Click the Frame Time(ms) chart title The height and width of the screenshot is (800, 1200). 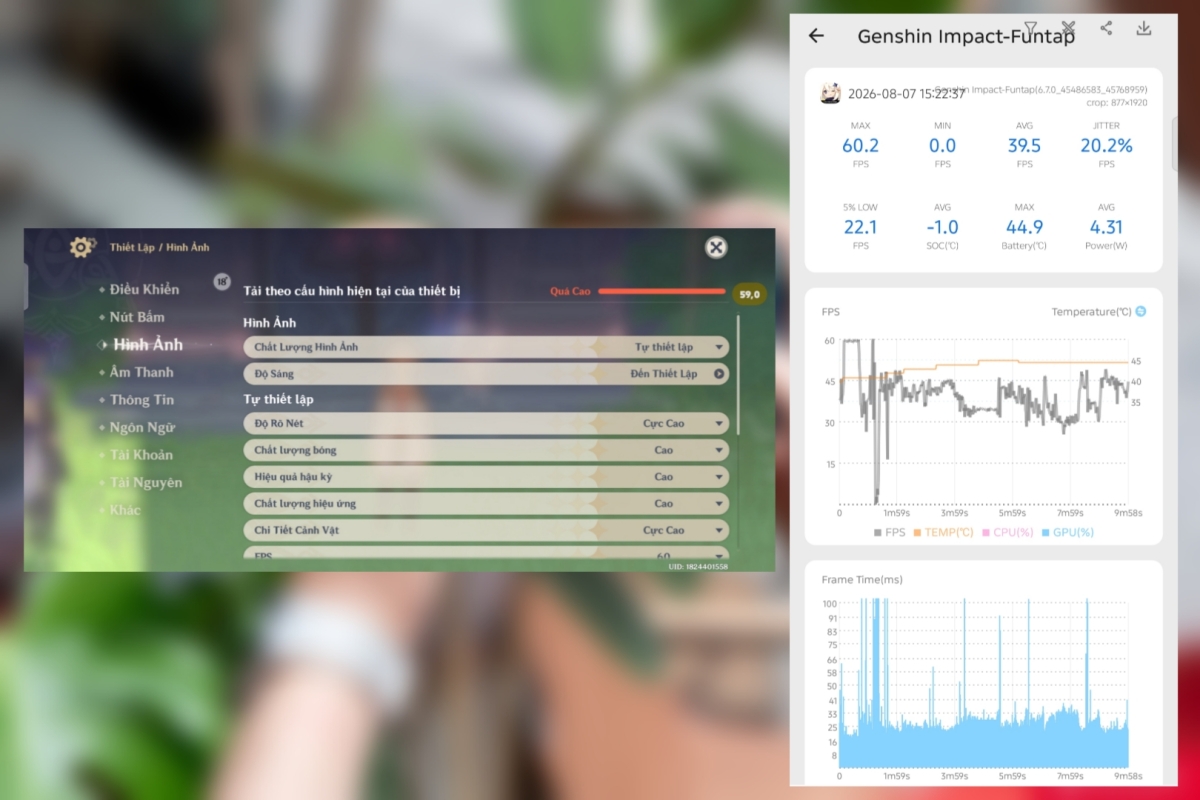pyautogui.click(x=861, y=579)
